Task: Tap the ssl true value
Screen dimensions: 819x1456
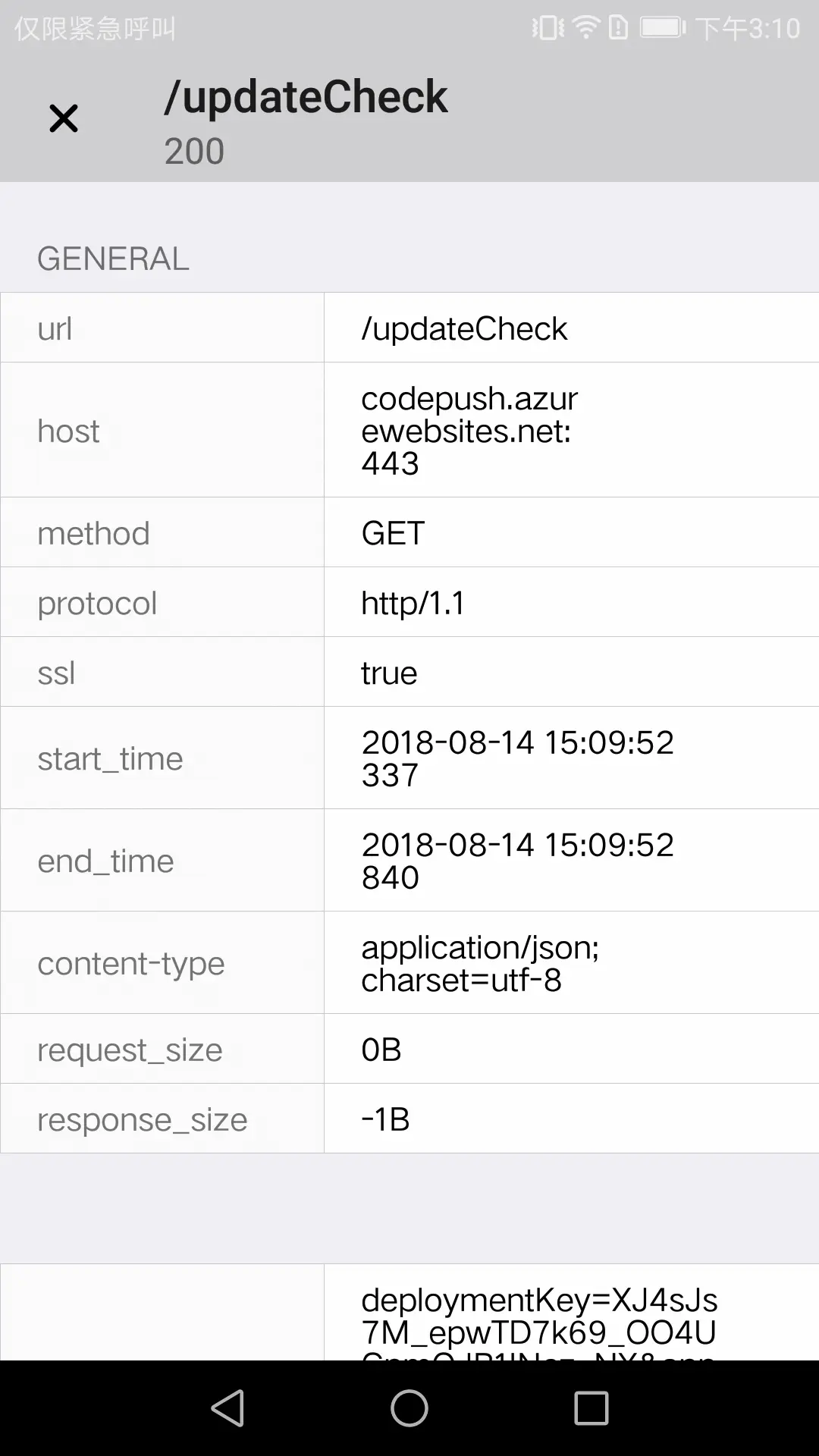Action: click(389, 673)
